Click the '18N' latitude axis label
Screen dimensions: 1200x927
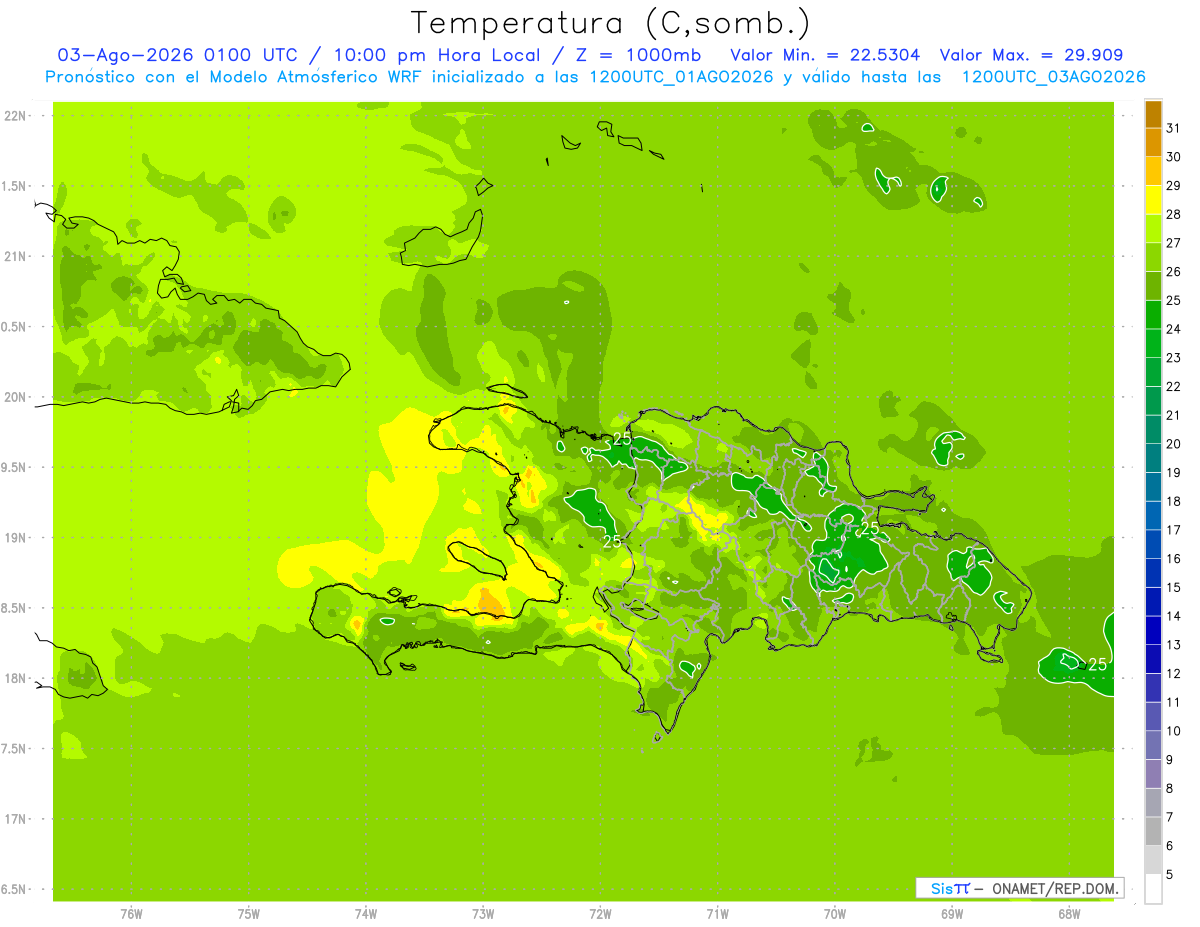pyautogui.click(x=17, y=678)
